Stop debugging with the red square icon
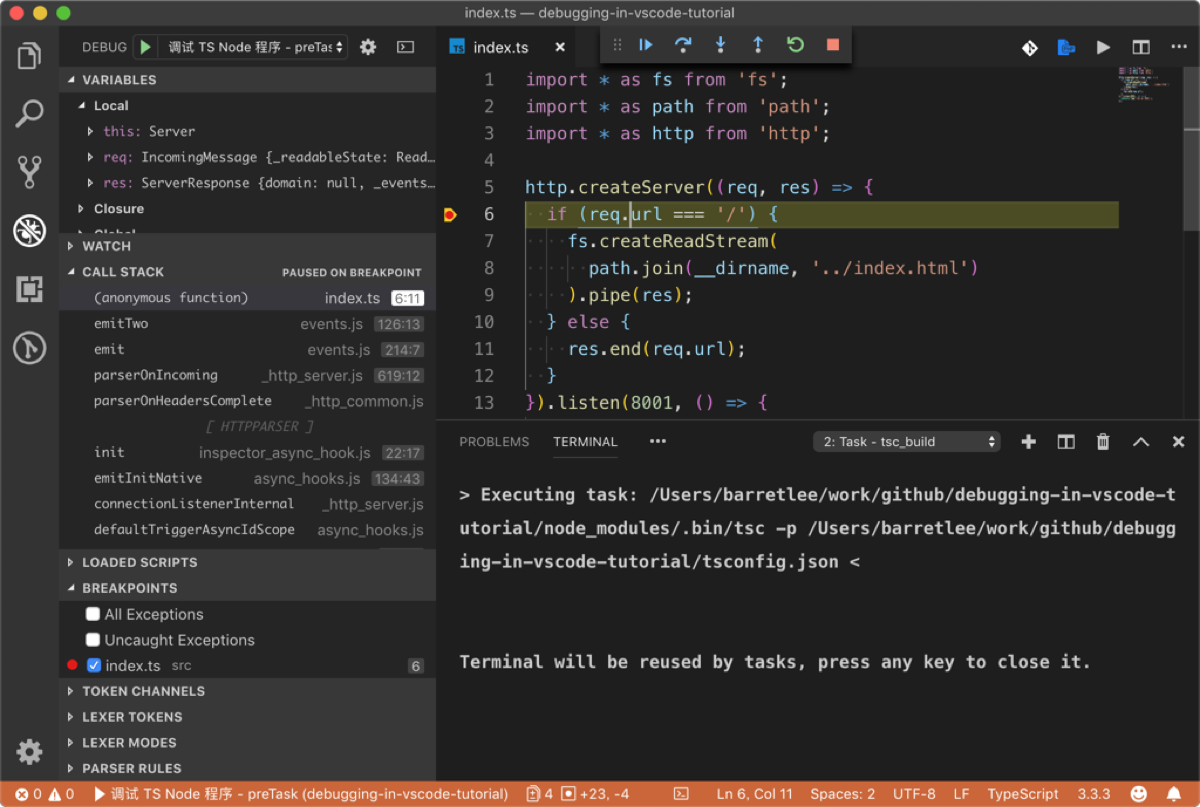 [x=833, y=45]
